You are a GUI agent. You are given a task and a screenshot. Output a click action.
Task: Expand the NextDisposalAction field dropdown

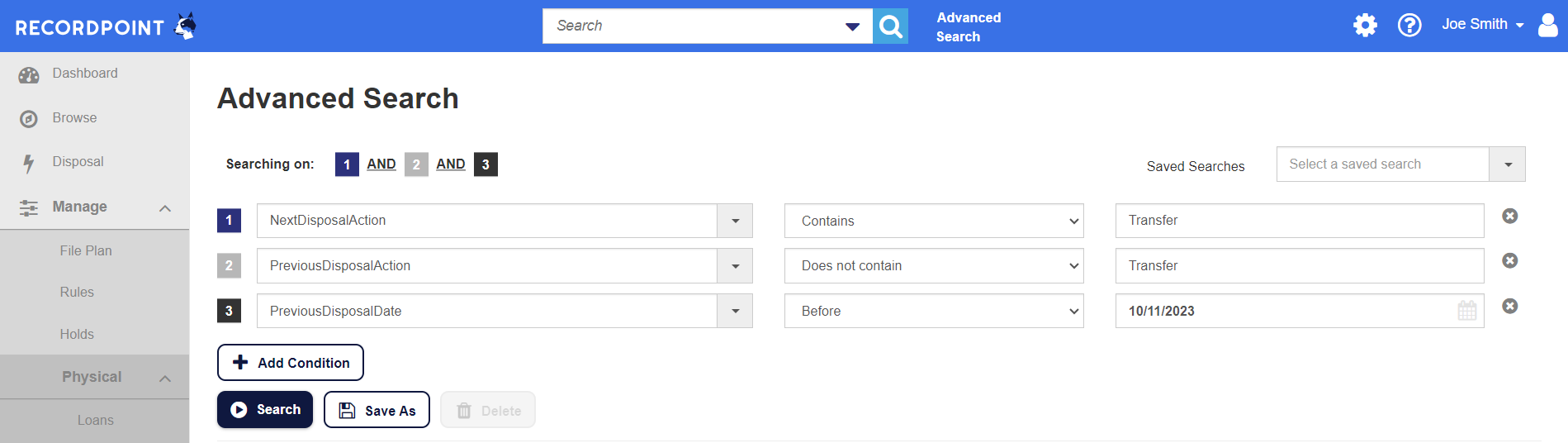point(735,221)
